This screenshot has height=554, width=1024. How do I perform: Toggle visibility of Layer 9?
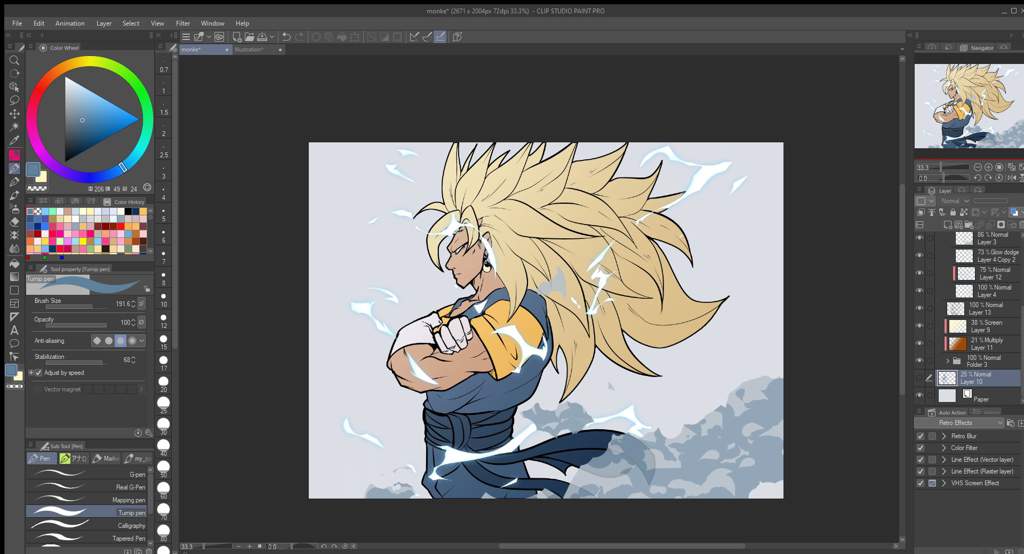[x=920, y=326]
